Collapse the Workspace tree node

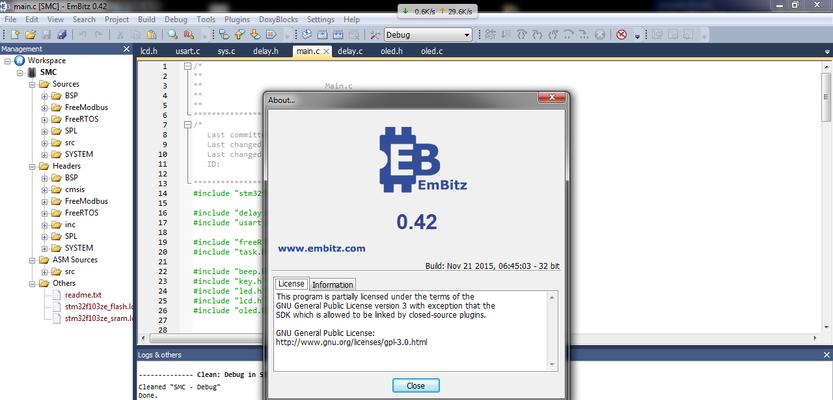pyautogui.click(x=7, y=61)
